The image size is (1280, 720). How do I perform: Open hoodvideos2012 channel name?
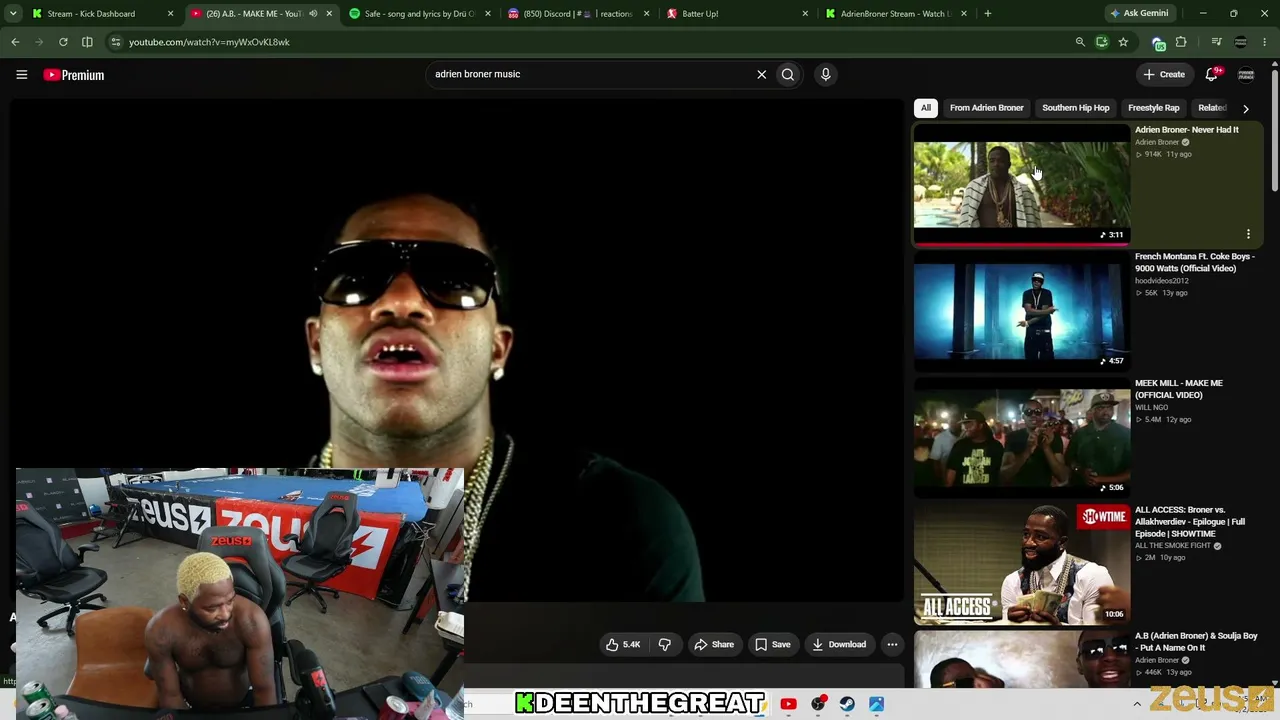click(x=1162, y=281)
